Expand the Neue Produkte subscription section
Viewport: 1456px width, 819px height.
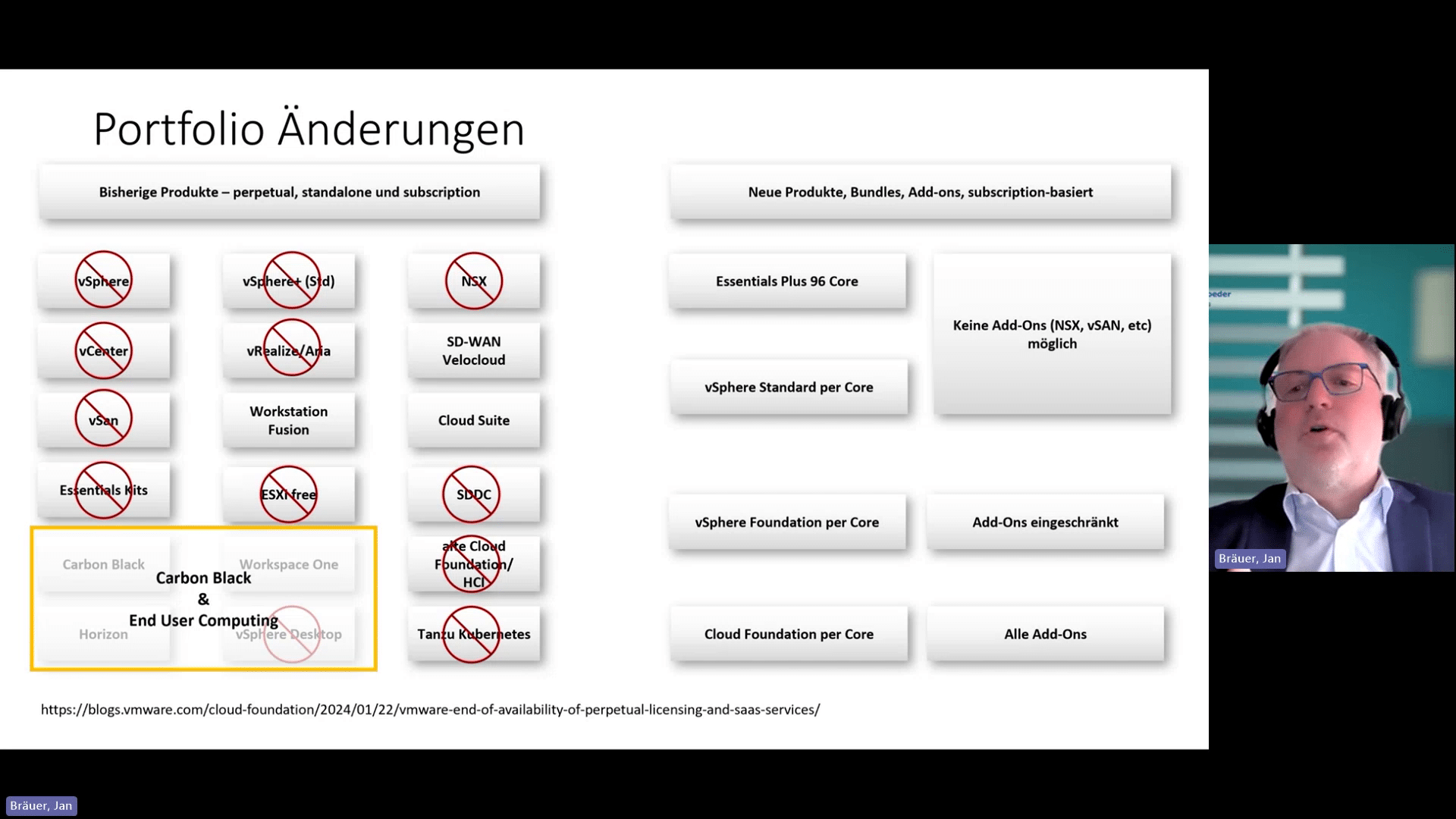tap(920, 192)
